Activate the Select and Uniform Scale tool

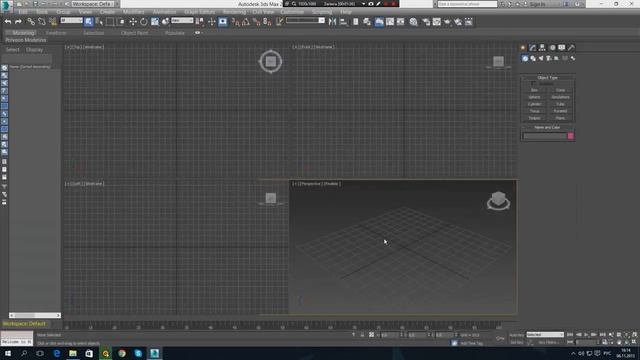tap(155, 22)
